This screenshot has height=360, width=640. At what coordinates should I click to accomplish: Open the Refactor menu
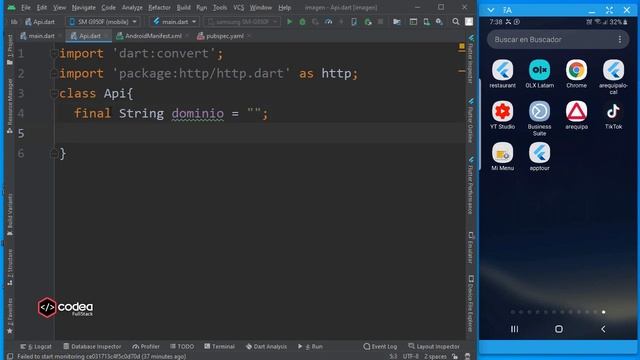(x=159, y=7)
